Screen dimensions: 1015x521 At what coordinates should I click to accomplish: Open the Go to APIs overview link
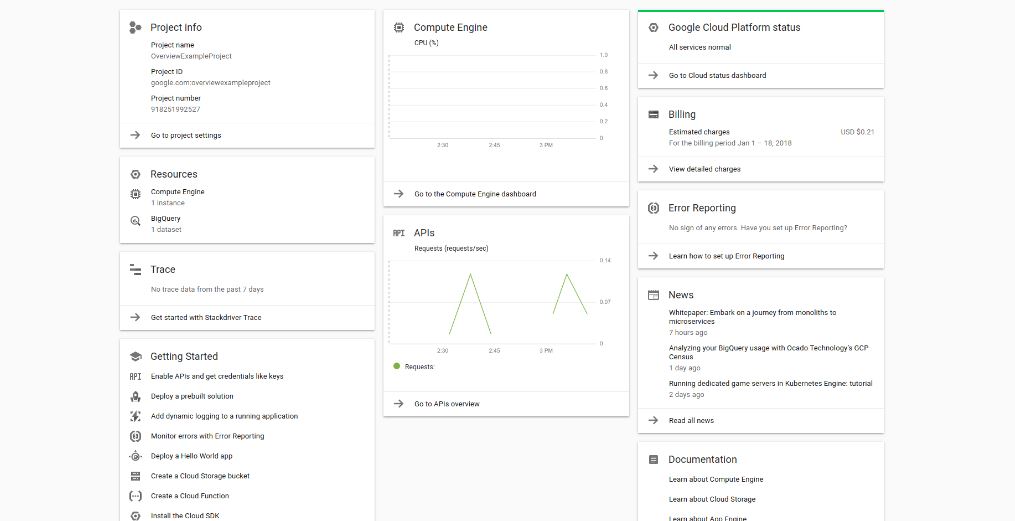[447, 404]
